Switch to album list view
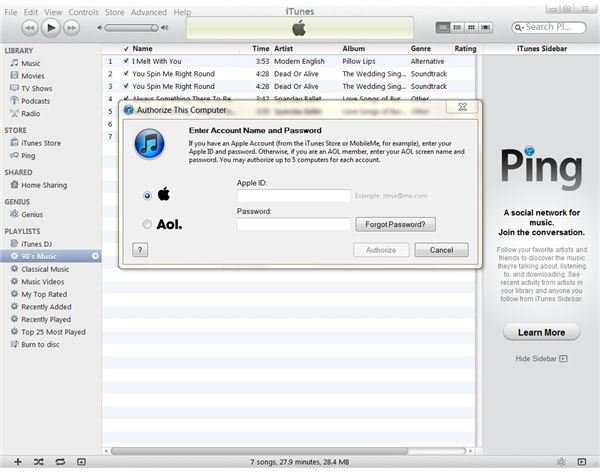600x472 pixels. click(x=457, y=28)
